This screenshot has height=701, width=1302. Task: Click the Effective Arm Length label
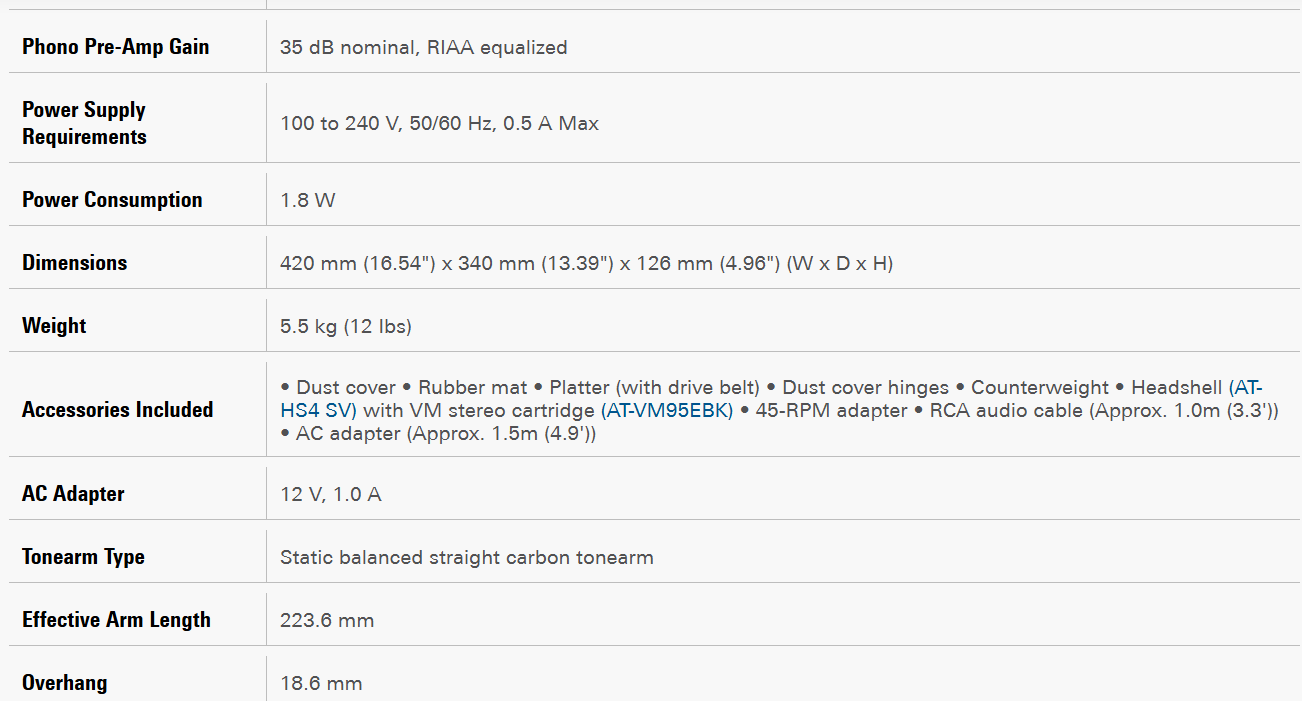click(116, 620)
